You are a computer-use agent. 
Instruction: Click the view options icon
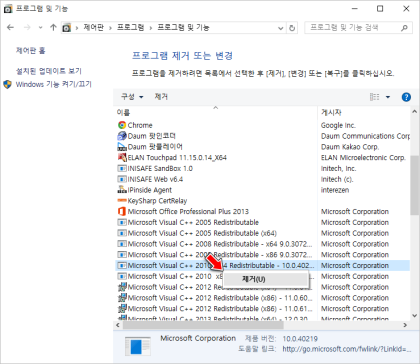[375, 97]
